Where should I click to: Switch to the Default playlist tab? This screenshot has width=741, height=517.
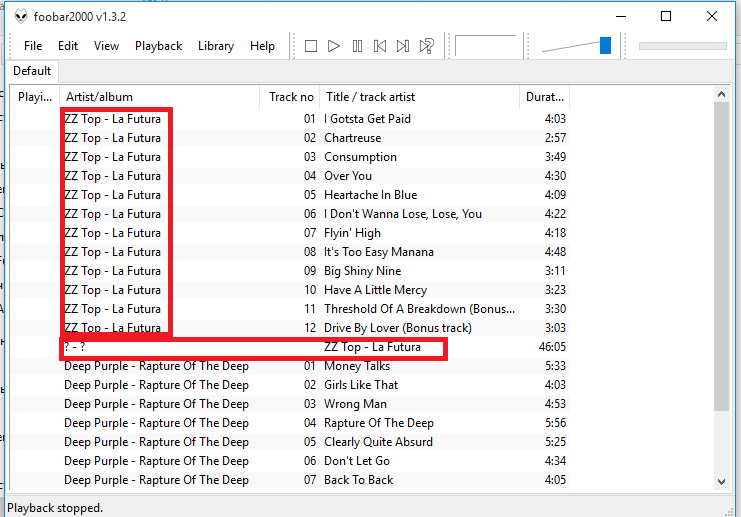click(x=32, y=71)
